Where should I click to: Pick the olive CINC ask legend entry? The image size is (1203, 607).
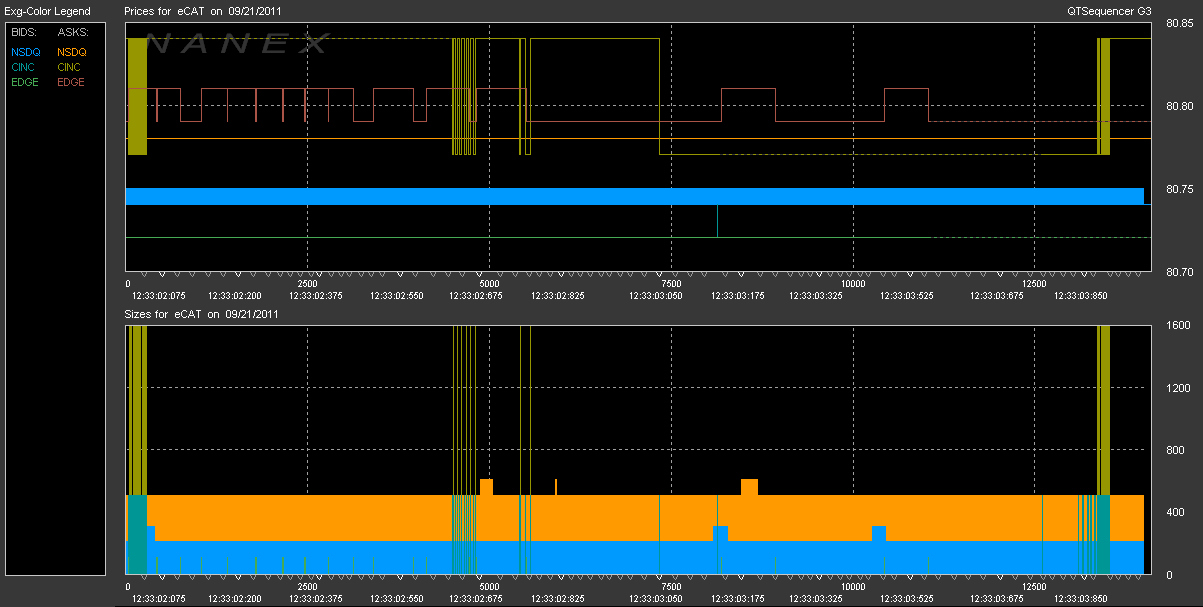click(70, 66)
